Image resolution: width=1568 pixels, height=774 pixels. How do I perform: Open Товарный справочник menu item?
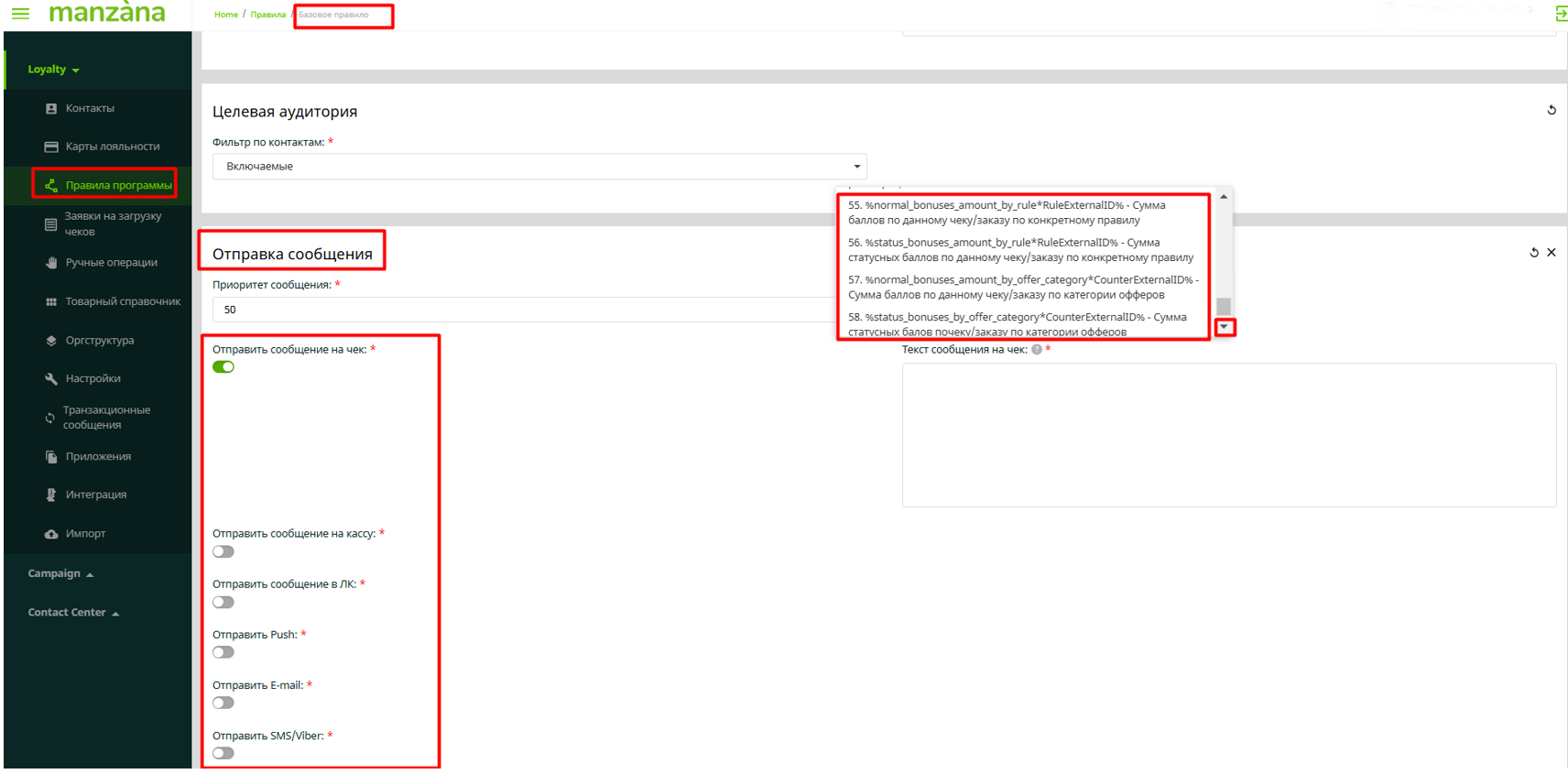[123, 301]
